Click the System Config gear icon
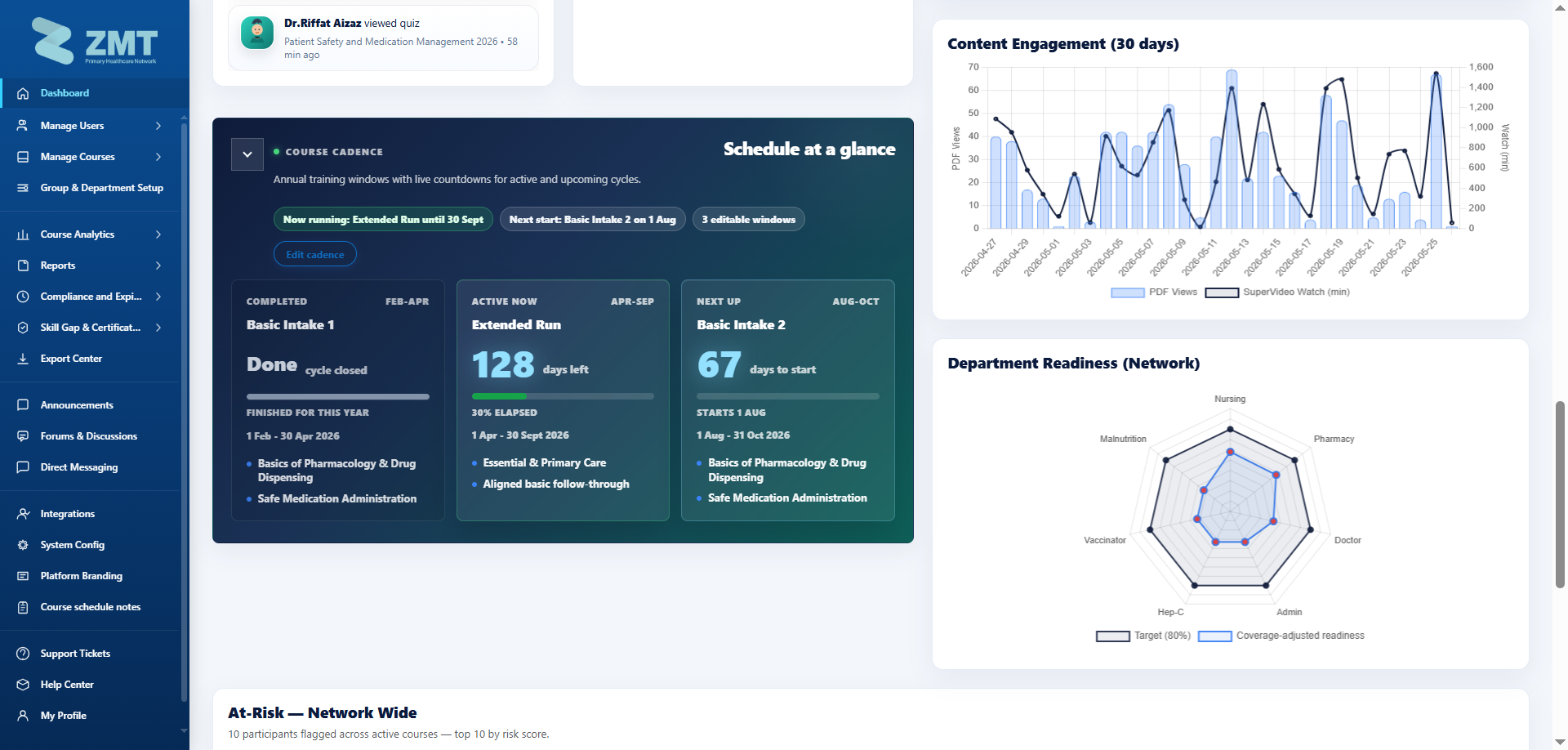 coord(23,545)
